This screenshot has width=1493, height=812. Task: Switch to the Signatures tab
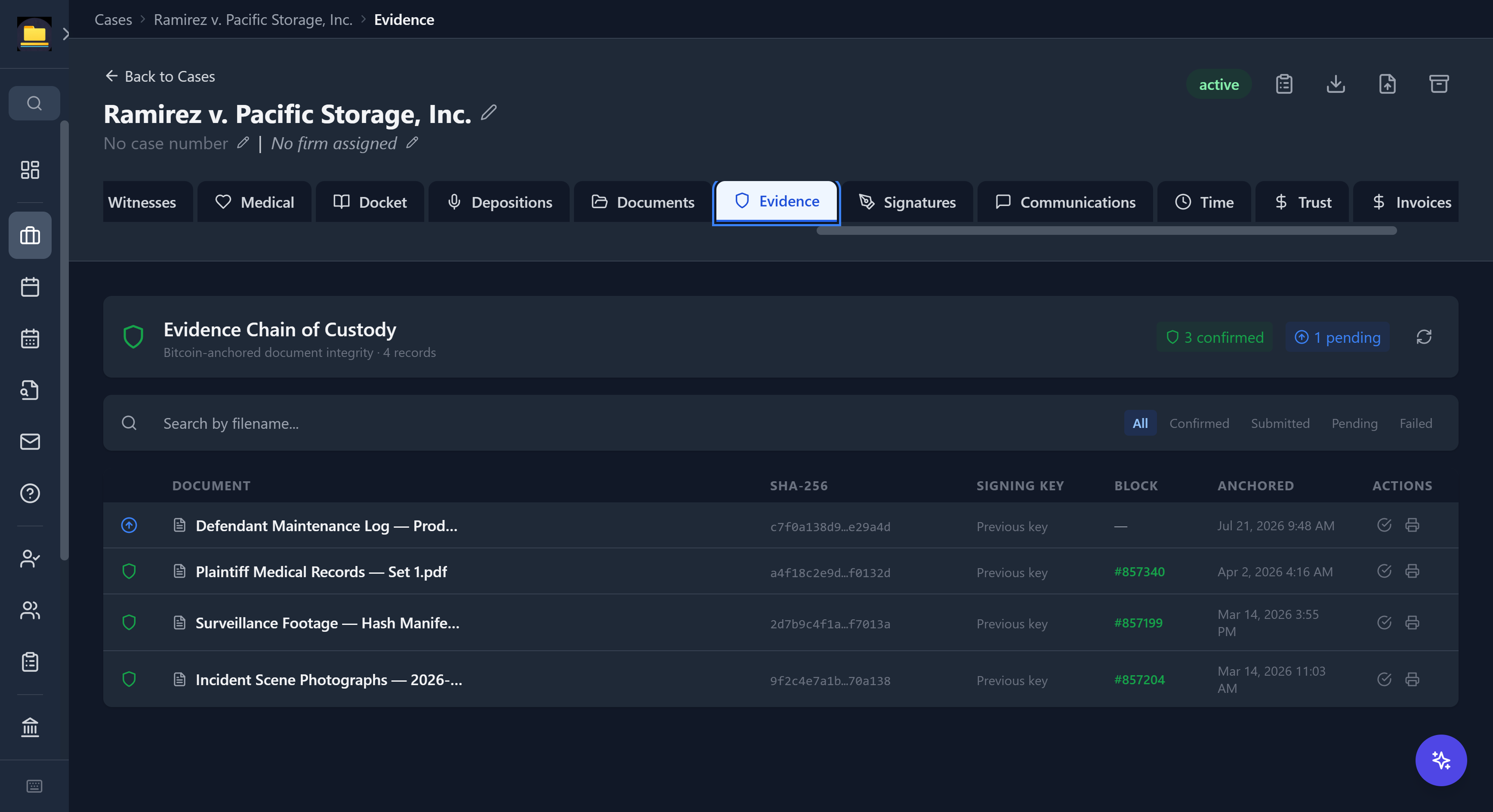pyautogui.click(x=907, y=202)
